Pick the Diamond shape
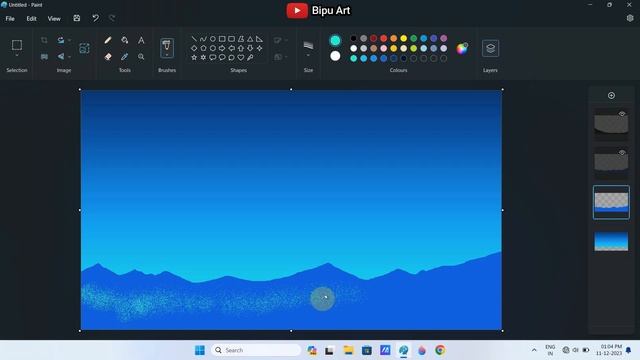This screenshot has height=360, width=640. [x=194, y=48]
